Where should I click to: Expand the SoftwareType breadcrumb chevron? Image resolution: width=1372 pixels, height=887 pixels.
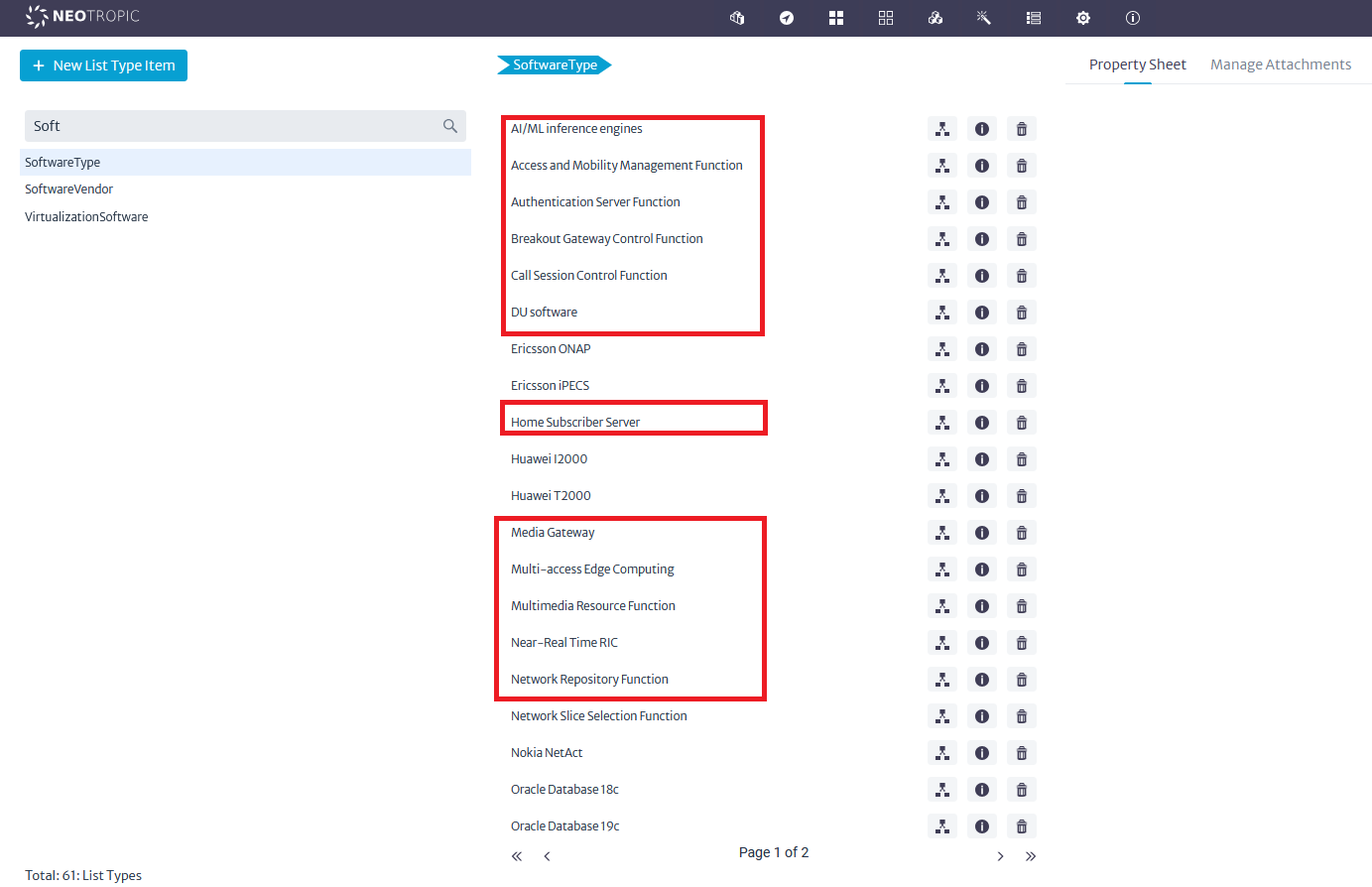coord(606,64)
